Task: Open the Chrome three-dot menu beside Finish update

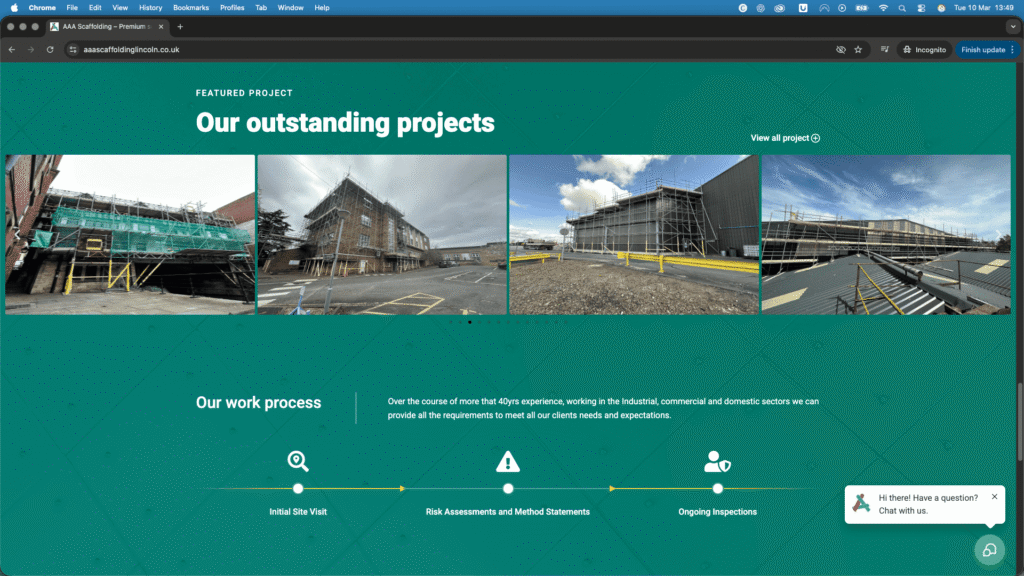Action: (x=1012, y=49)
